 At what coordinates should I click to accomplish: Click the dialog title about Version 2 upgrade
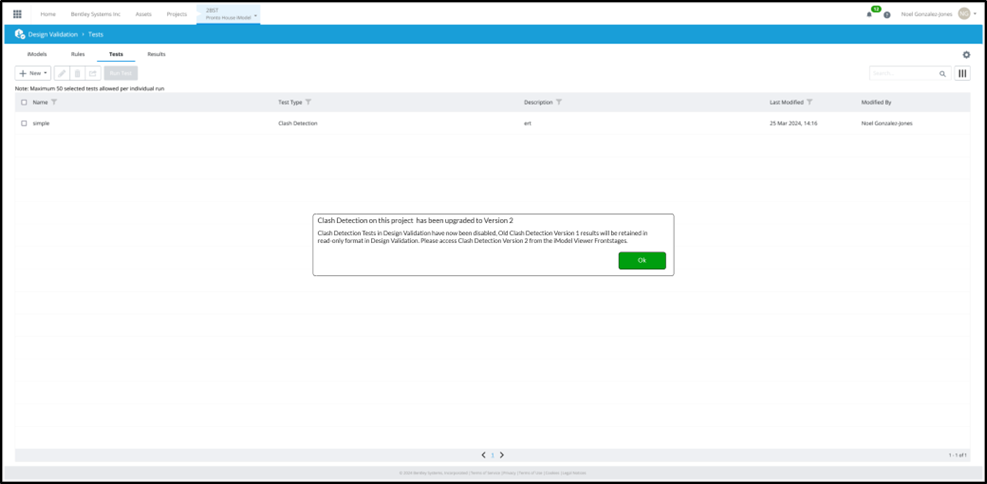[x=415, y=221]
